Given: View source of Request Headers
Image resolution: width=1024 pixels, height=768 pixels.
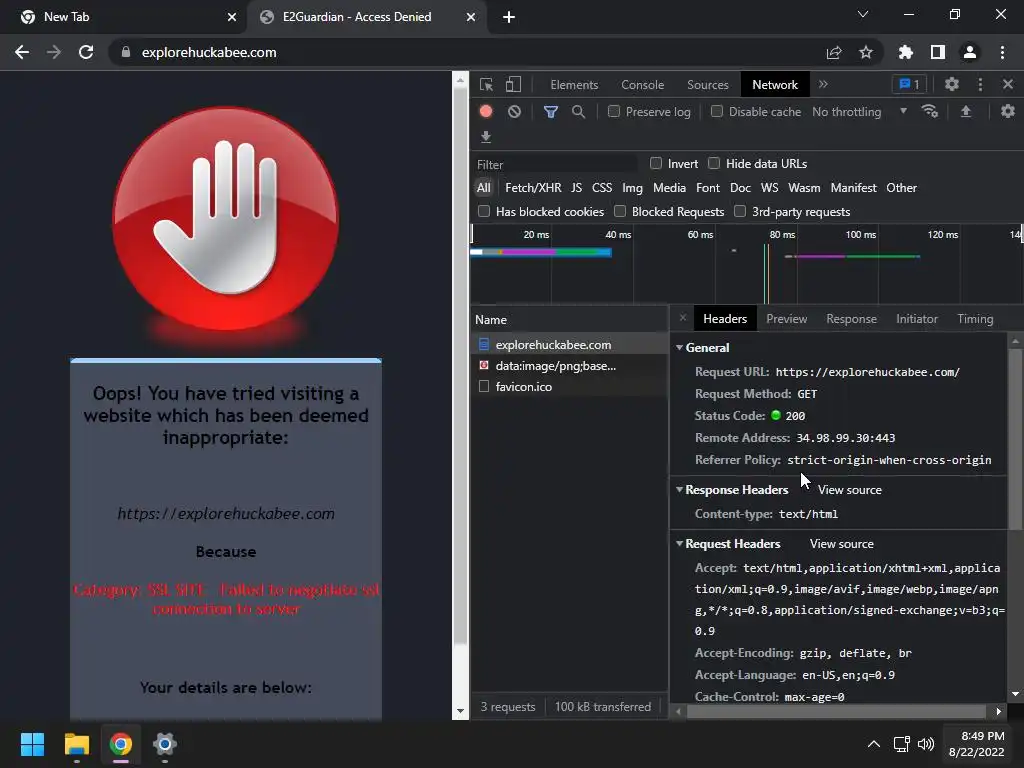Looking at the screenshot, I should (x=841, y=543).
